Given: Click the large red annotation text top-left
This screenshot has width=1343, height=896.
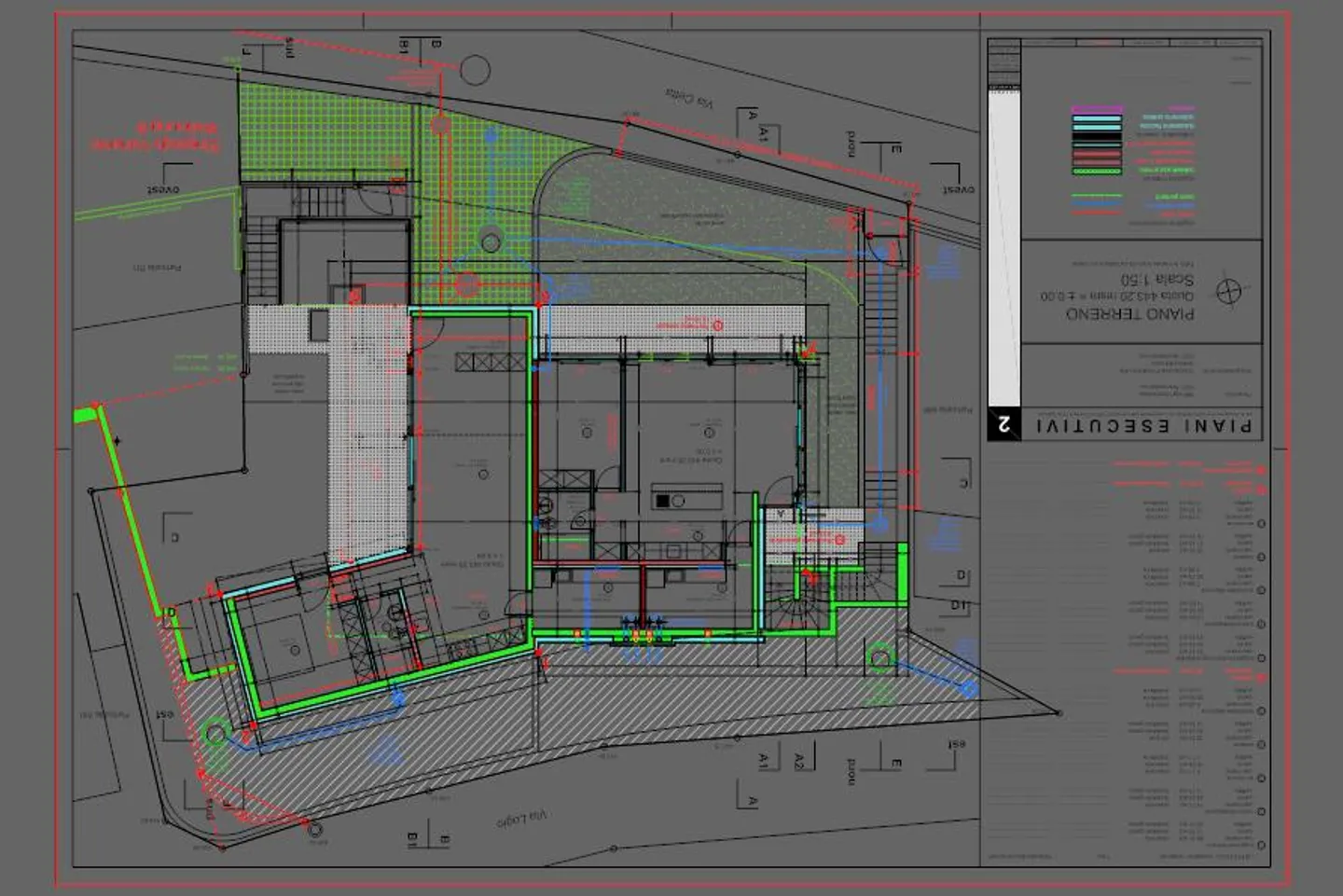Looking at the screenshot, I should click(x=156, y=136).
